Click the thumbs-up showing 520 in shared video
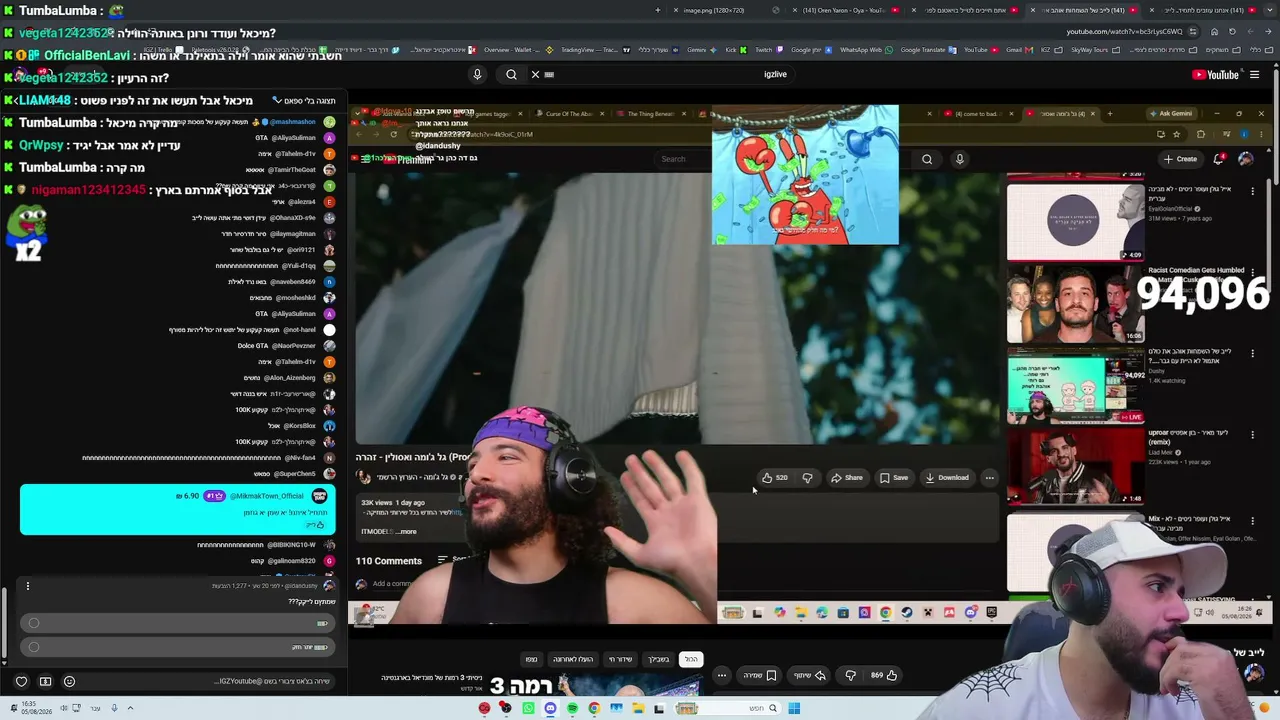Viewport: 1280px width, 720px height. (x=774, y=478)
